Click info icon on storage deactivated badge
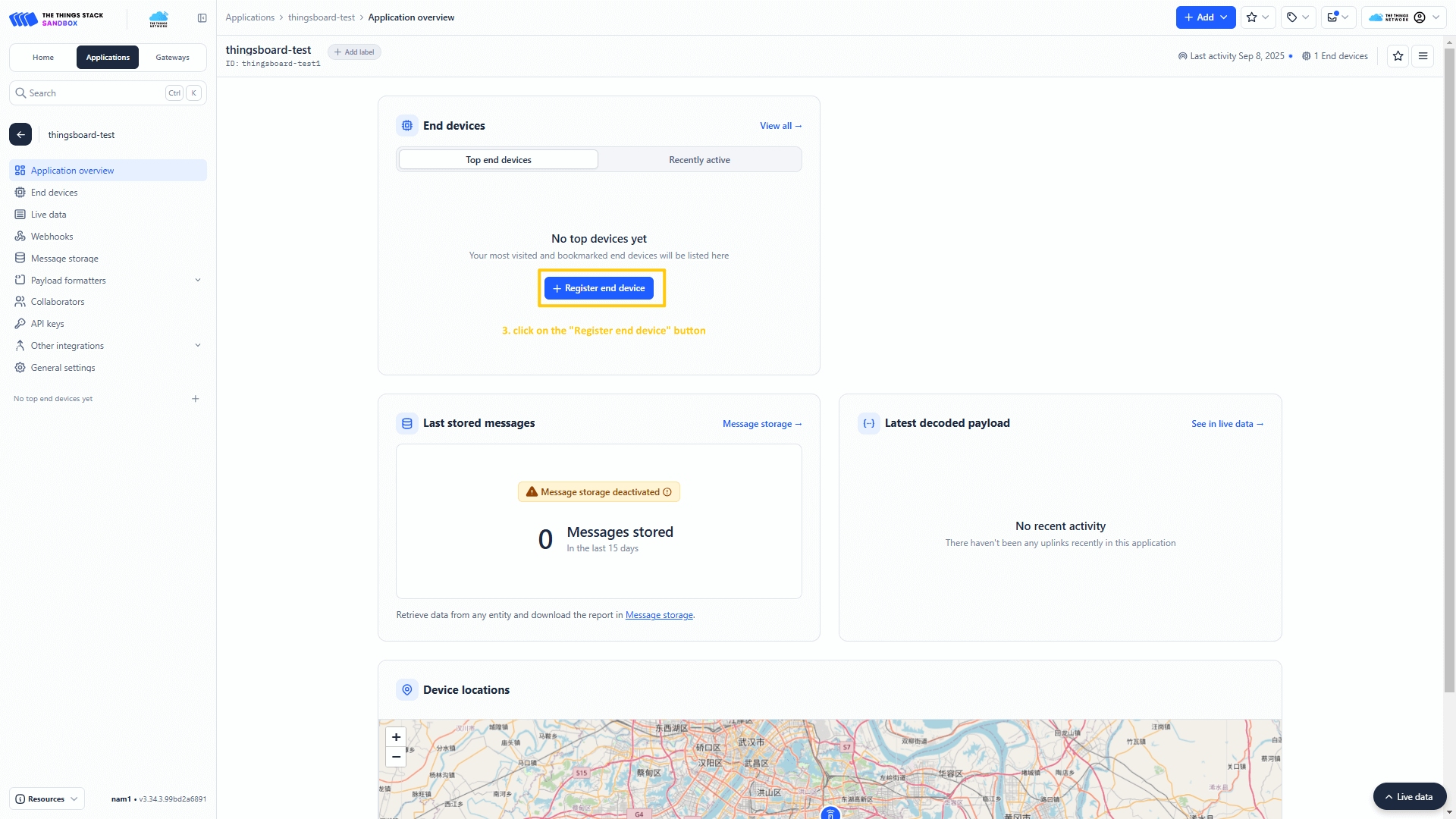 click(667, 492)
